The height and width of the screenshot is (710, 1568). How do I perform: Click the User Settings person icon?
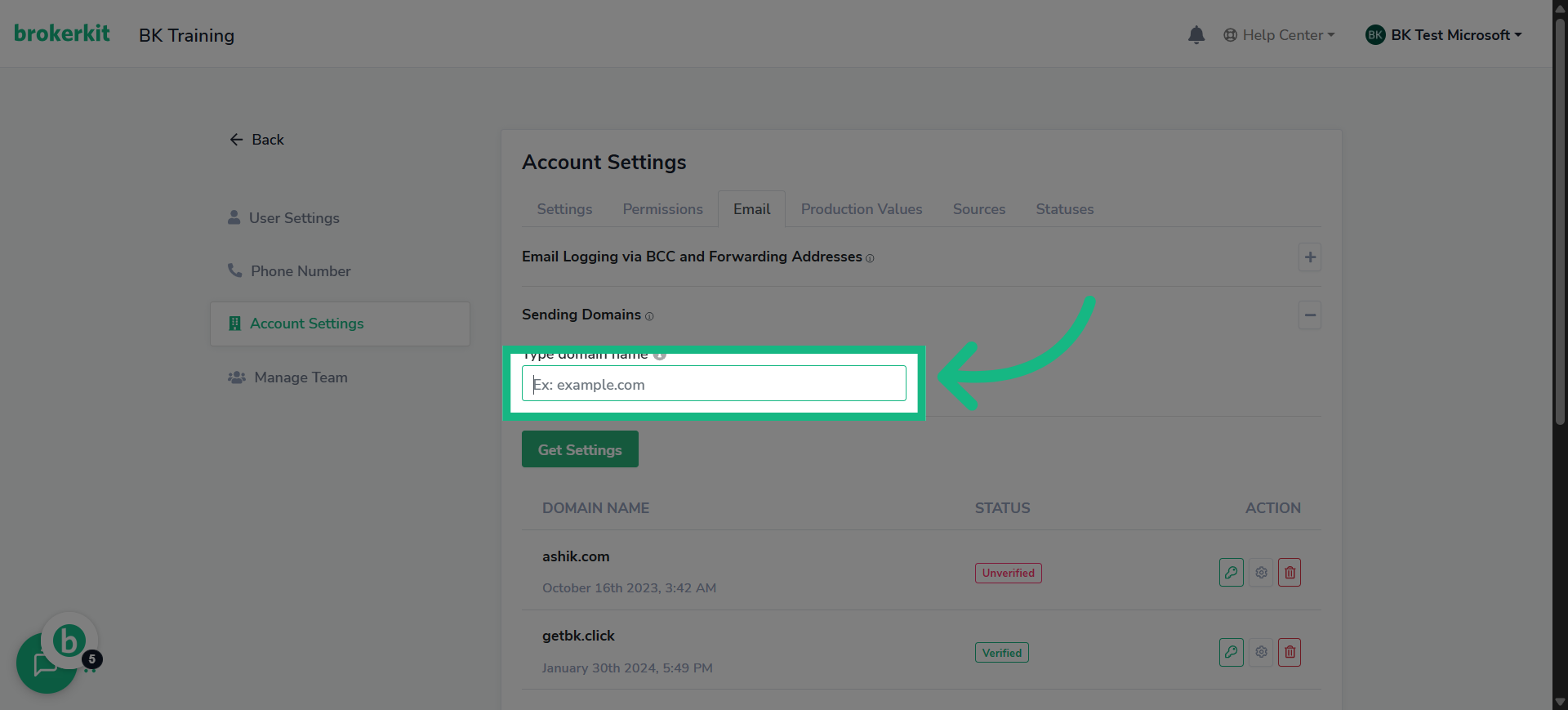tap(234, 217)
